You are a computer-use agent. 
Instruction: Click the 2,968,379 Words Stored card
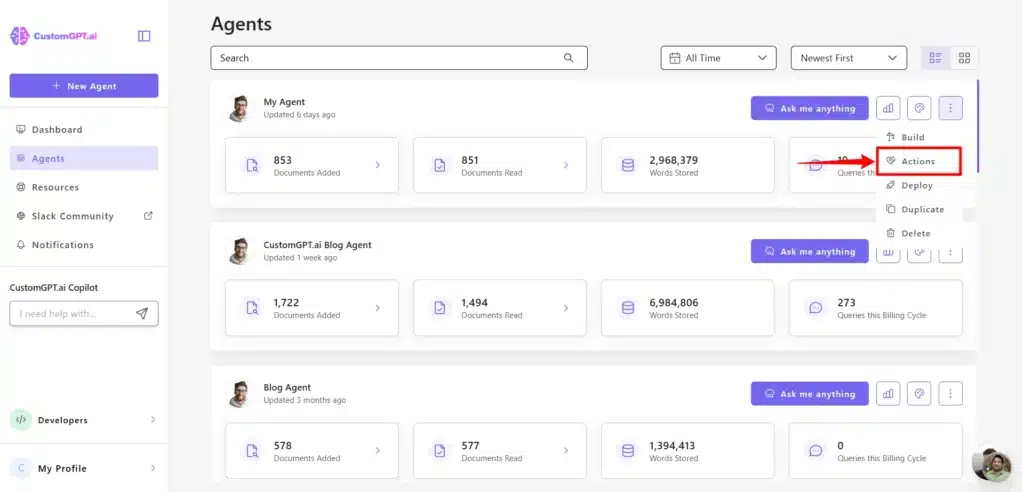[688, 165]
